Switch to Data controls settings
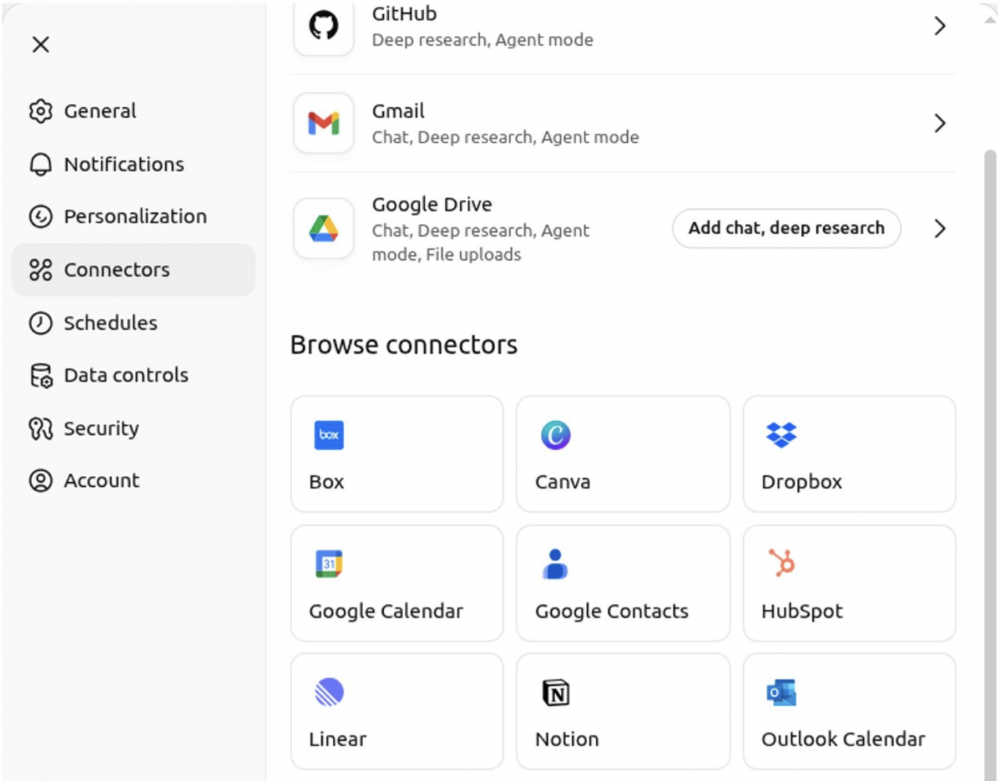 (x=125, y=376)
